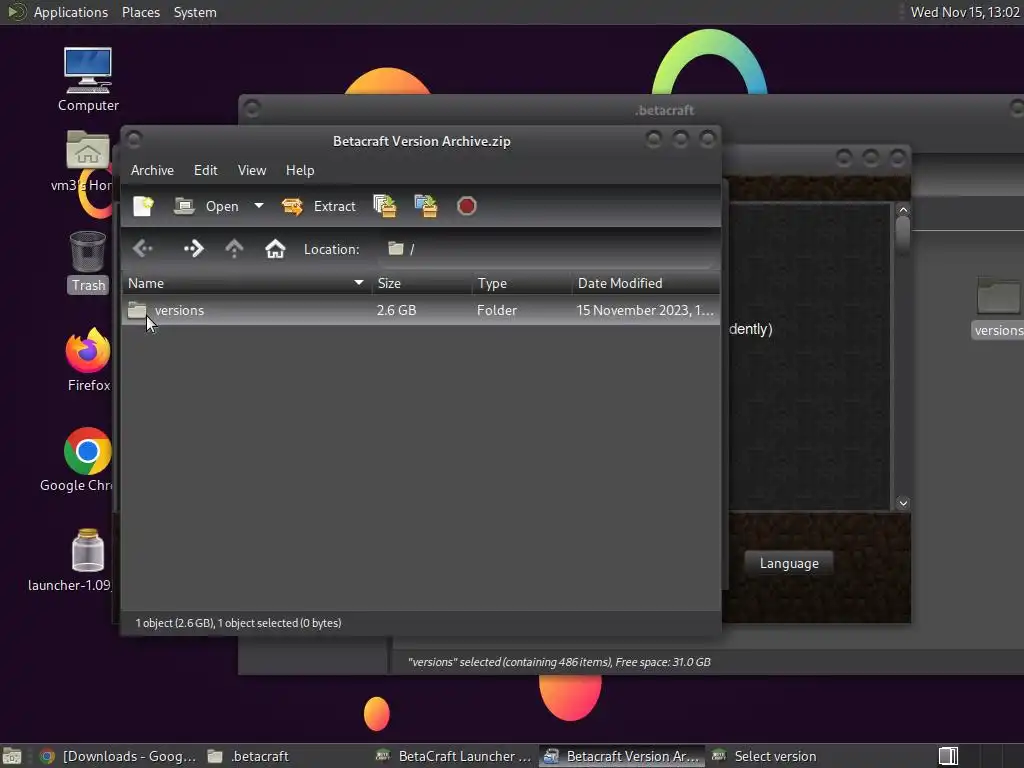This screenshot has width=1024, height=768.
Task: Switch to Downloads Google Chrome taskbar item
Action: (118, 756)
